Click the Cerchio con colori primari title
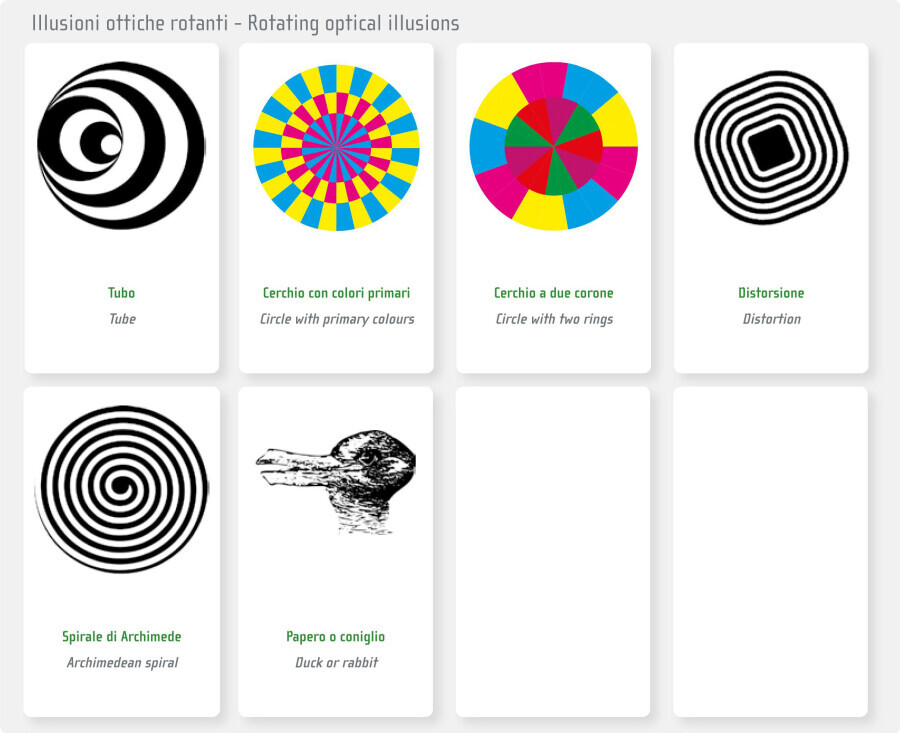The image size is (900, 733). coord(336,293)
